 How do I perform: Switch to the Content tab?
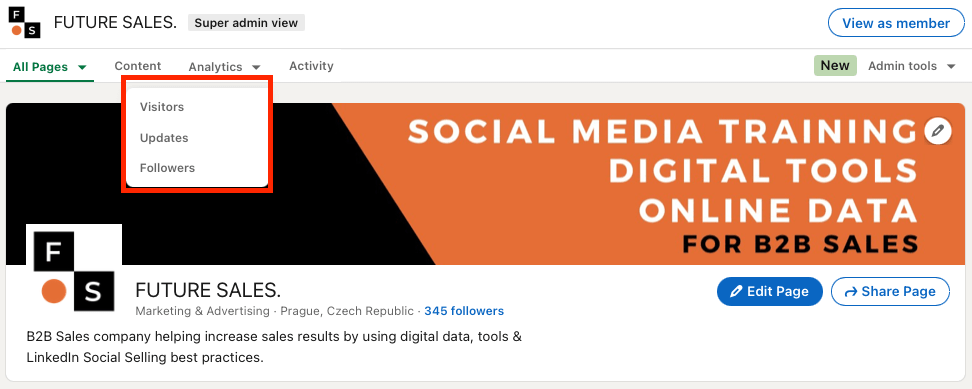pos(138,66)
